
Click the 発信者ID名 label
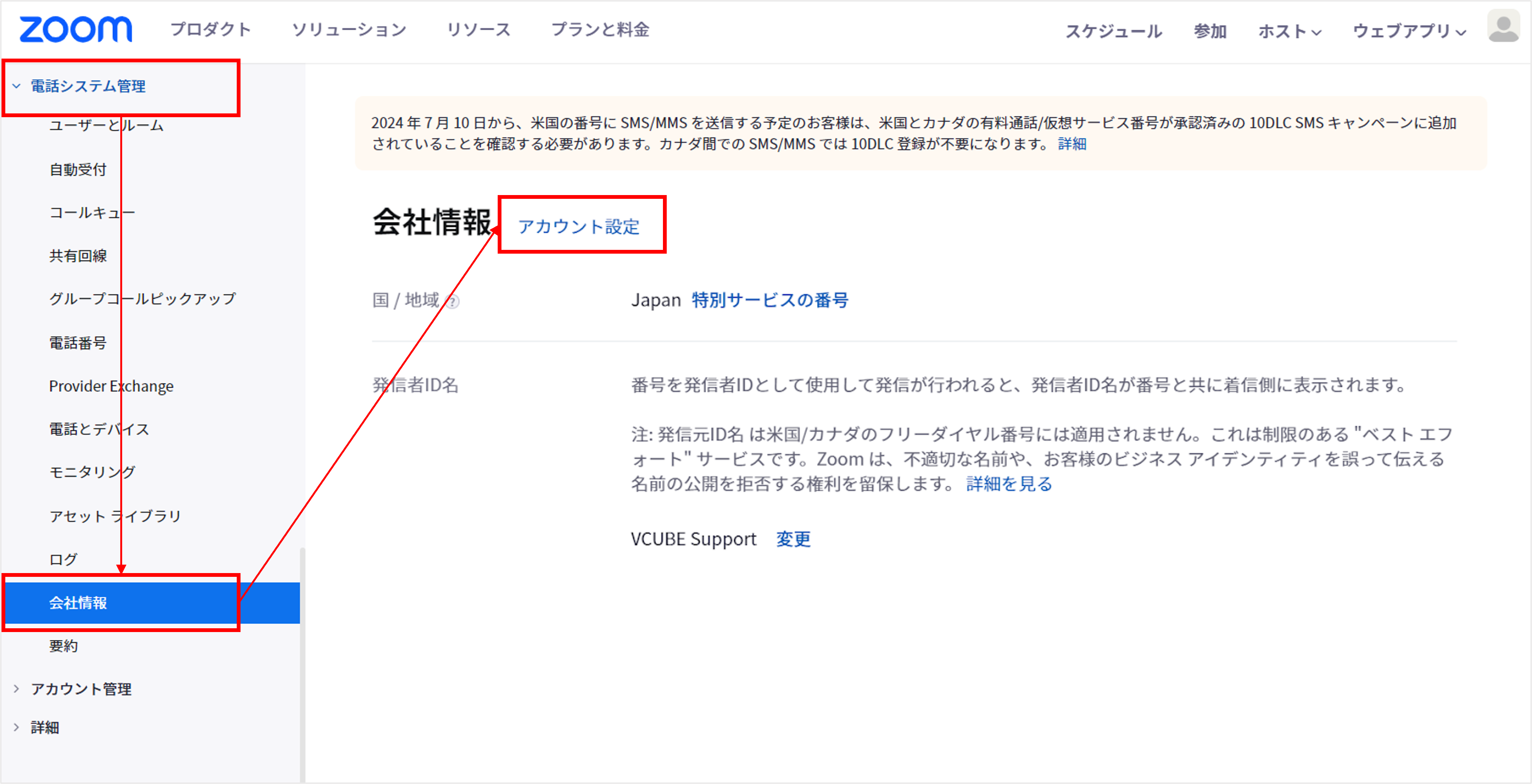(x=415, y=385)
